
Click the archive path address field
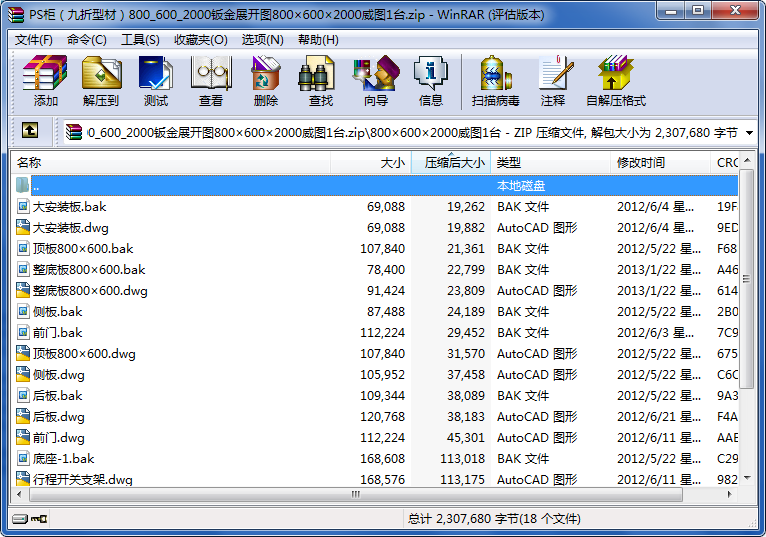click(x=408, y=132)
